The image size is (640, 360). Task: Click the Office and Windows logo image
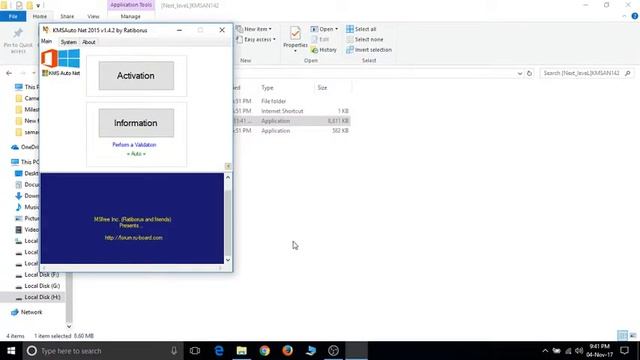point(60,59)
